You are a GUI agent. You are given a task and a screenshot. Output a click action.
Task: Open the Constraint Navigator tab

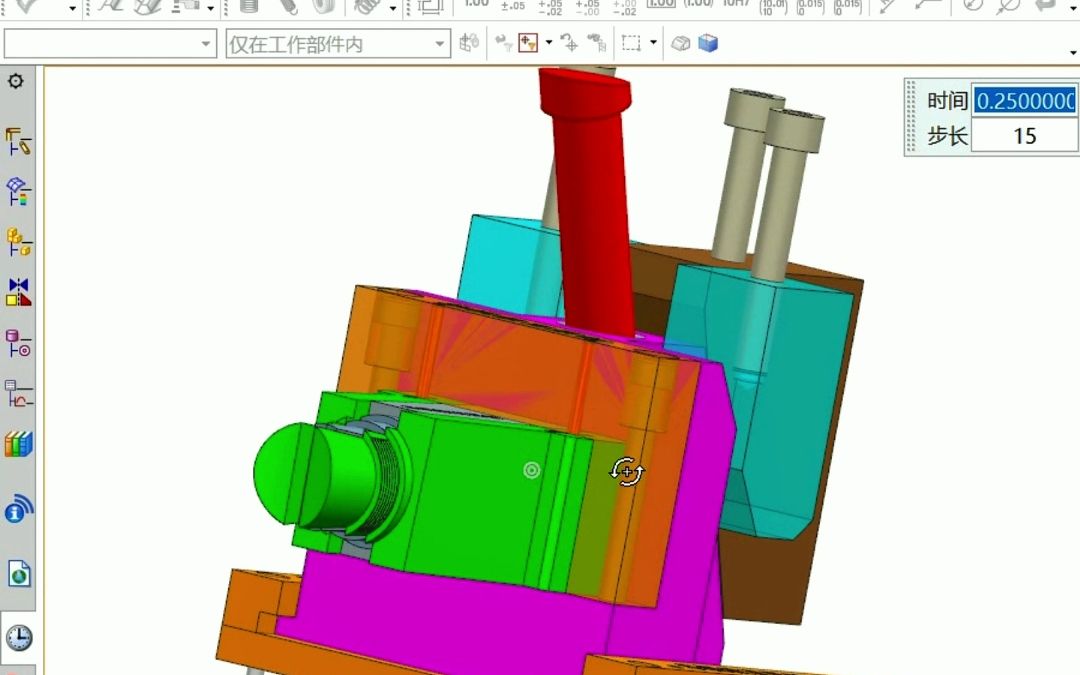point(18,192)
